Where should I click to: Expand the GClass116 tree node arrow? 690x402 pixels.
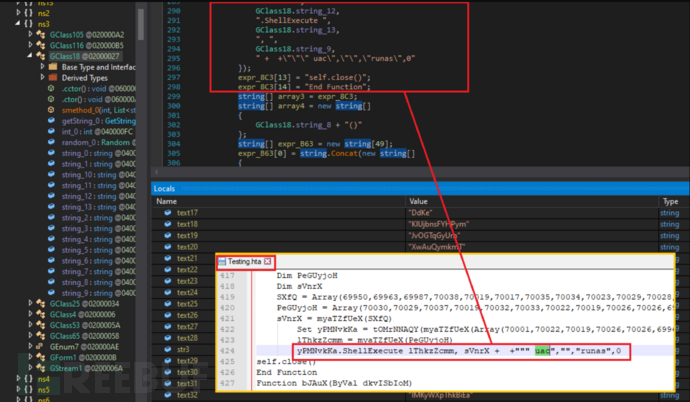[30, 45]
